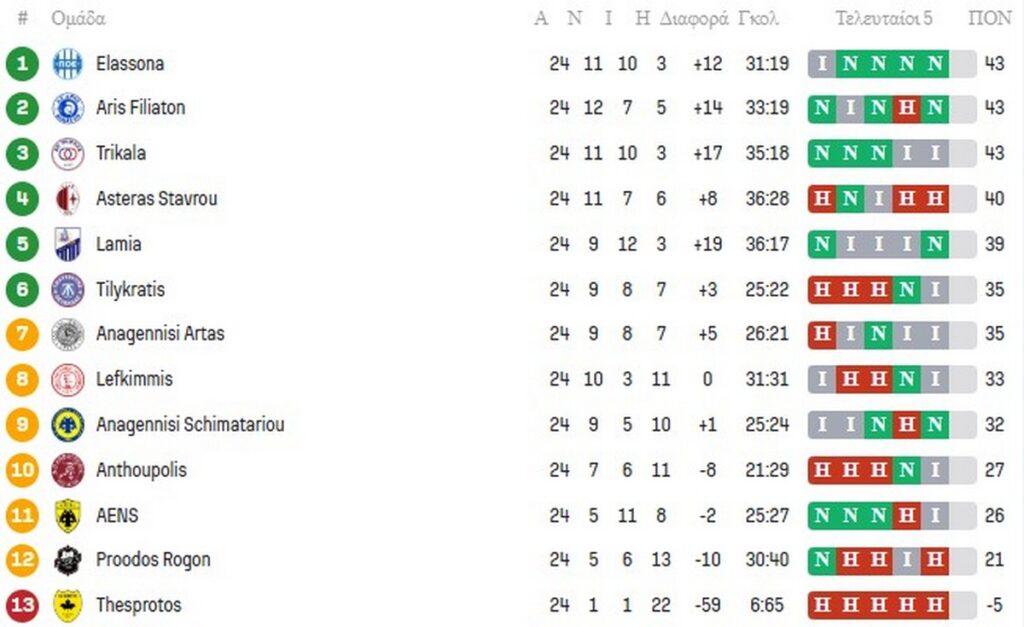
Task: Open the Anthoupolis team page
Action: [x=141, y=470]
